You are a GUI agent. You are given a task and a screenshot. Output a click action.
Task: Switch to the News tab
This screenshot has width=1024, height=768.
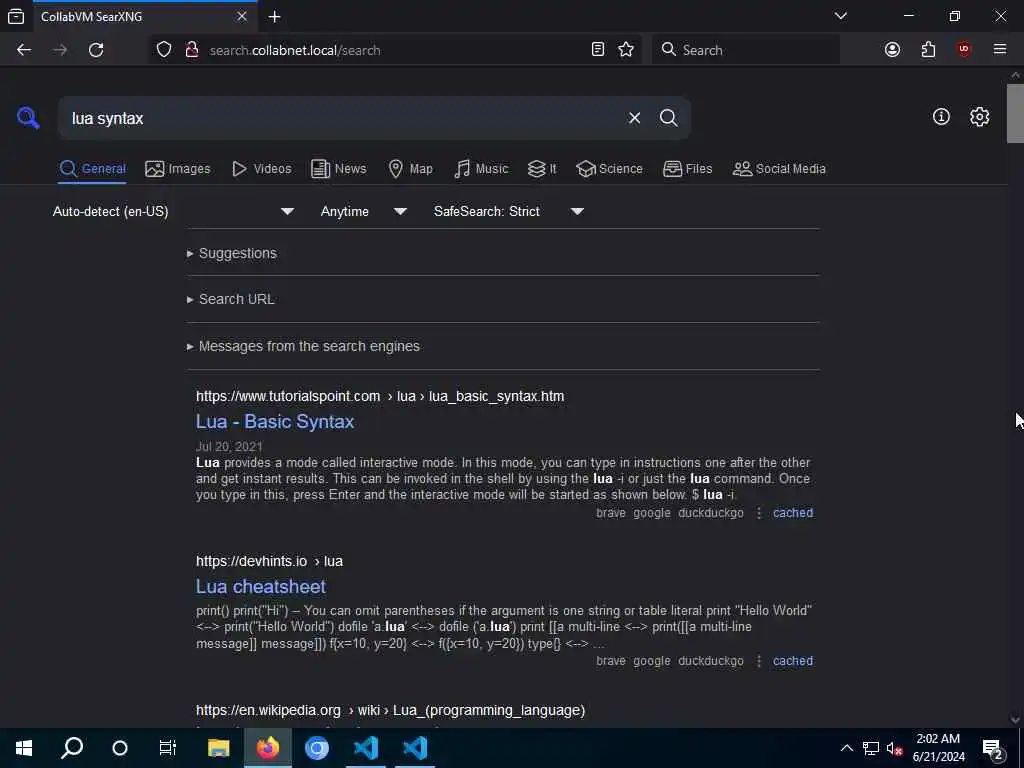(338, 168)
